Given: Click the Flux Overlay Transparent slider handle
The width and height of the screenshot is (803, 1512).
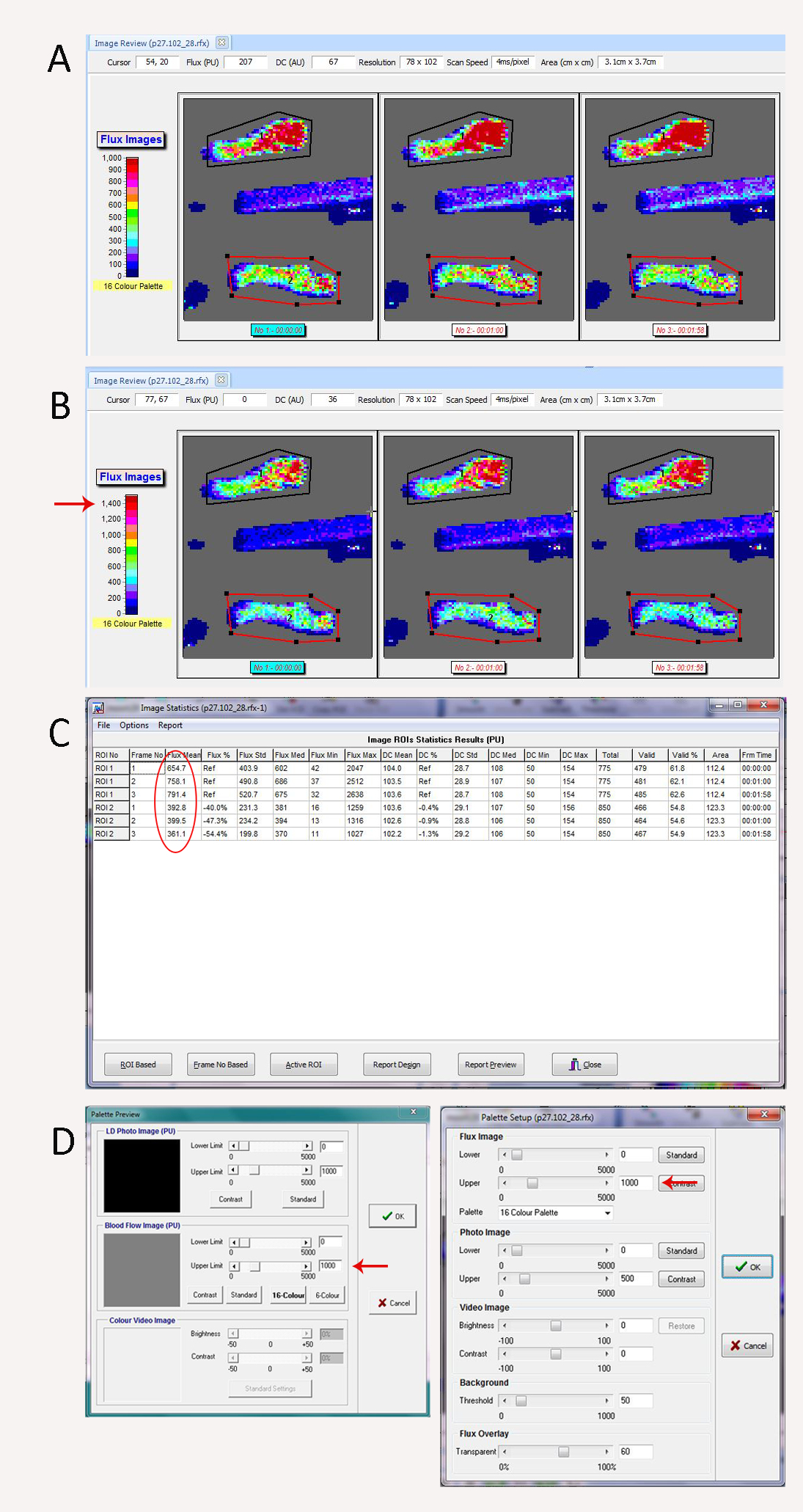Looking at the screenshot, I should pos(563,1451).
